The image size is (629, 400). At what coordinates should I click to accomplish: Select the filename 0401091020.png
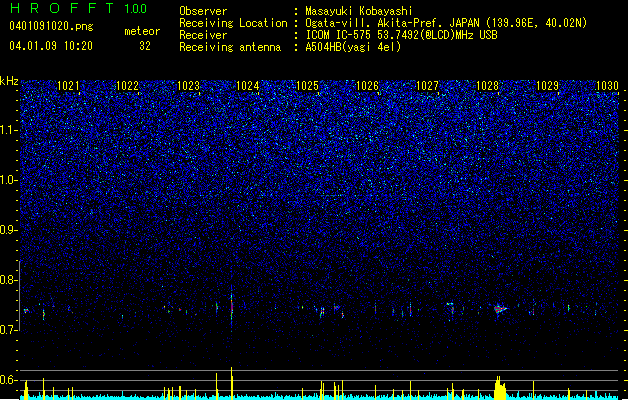[x=51, y=26]
